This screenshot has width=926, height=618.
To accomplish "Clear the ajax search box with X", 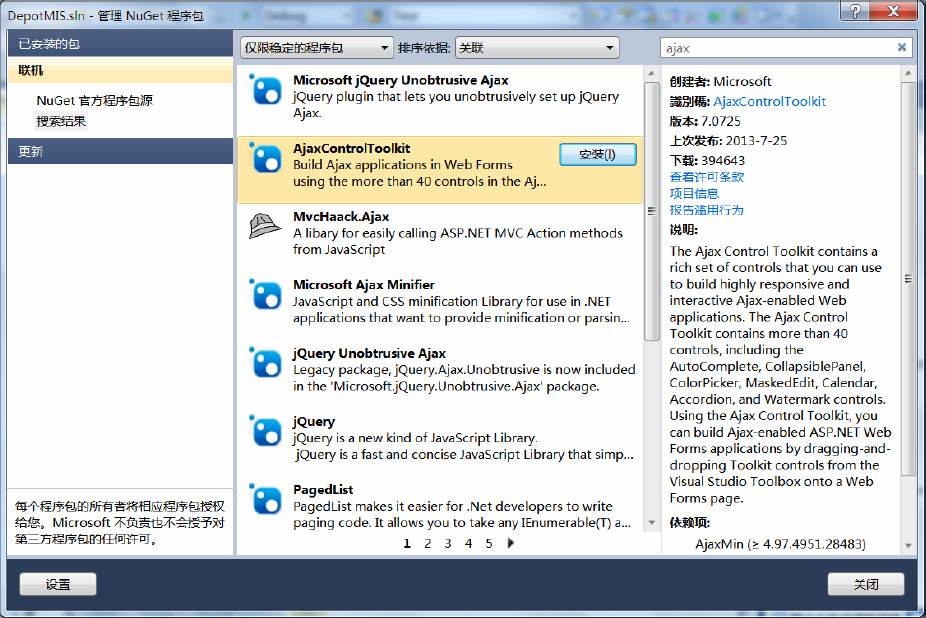I will (x=901, y=47).
